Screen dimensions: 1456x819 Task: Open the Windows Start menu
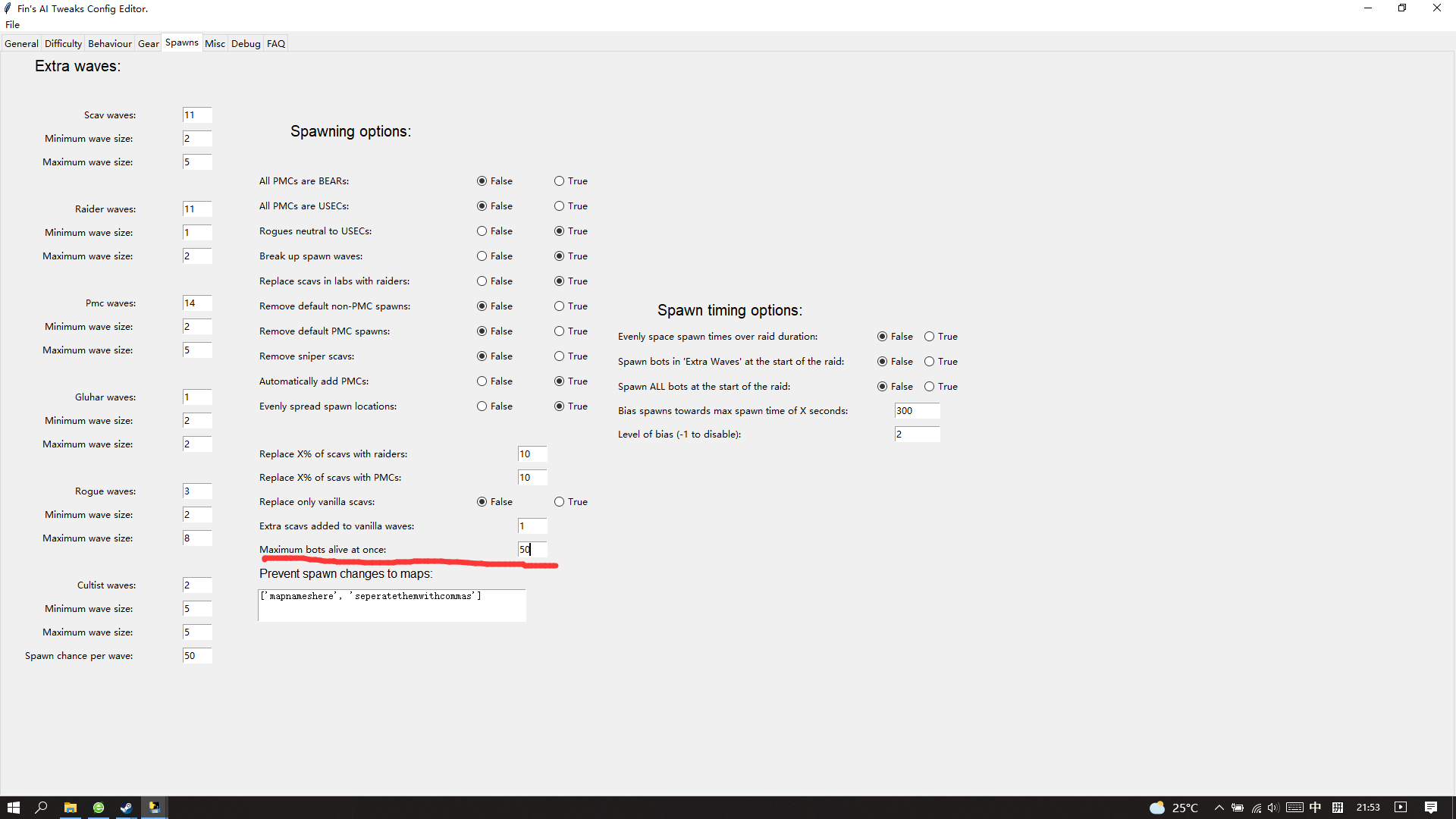click(13, 808)
